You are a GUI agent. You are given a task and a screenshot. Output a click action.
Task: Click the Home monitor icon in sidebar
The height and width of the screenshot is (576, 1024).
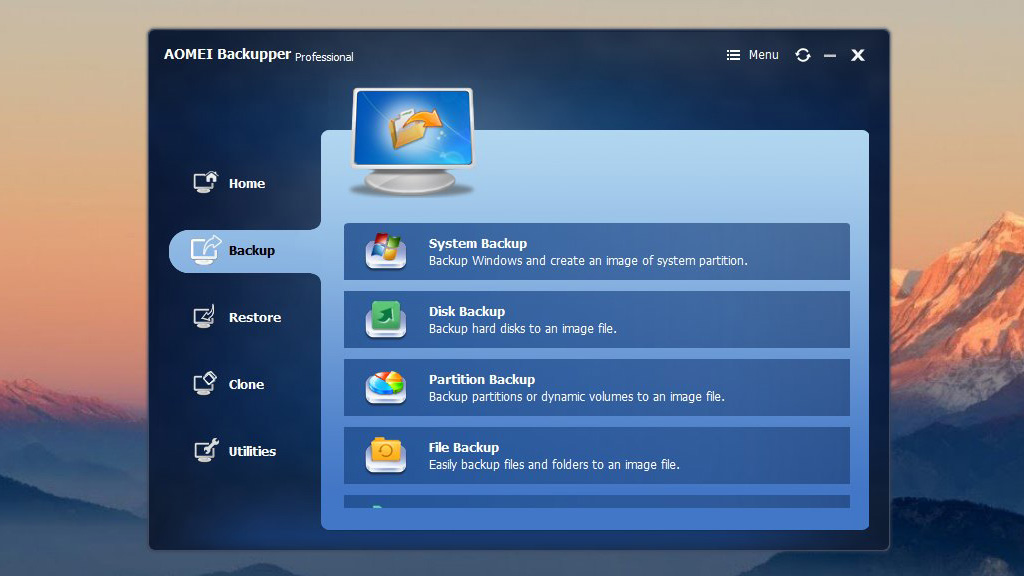tap(205, 183)
